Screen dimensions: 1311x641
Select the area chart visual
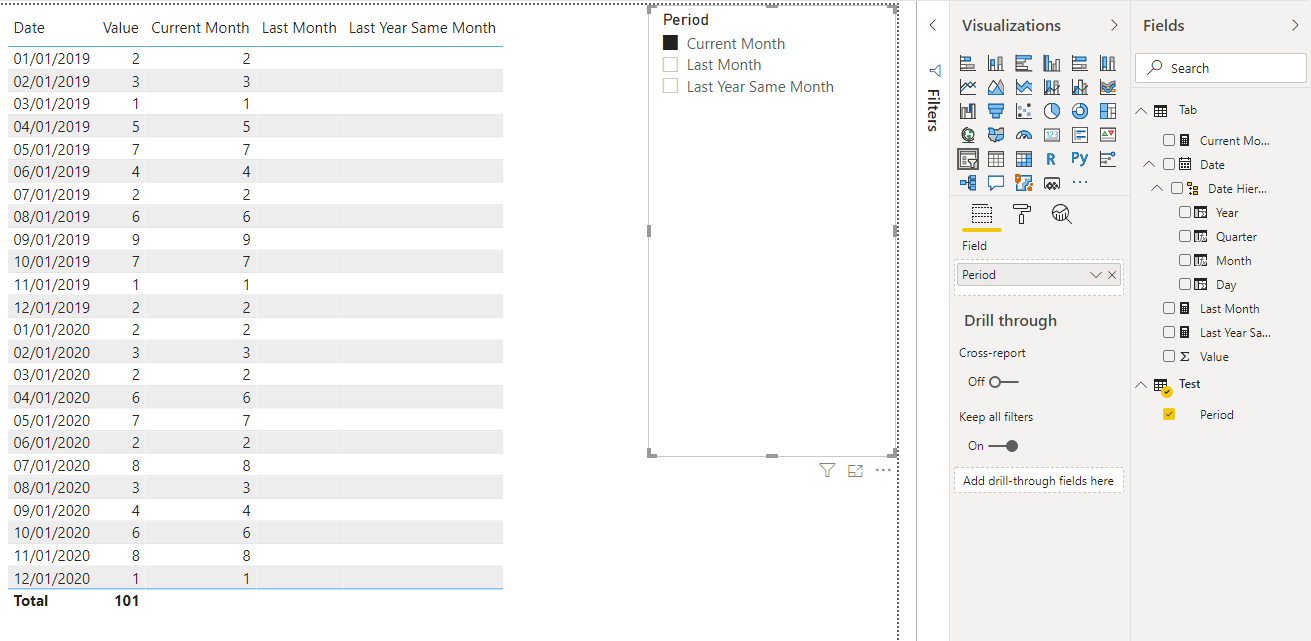coord(996,87)
